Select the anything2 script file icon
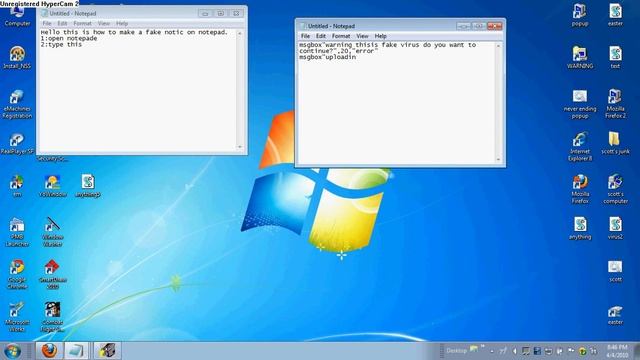This screenshot has height=360, width=640. pyautogui.click(x=88, y=186)
